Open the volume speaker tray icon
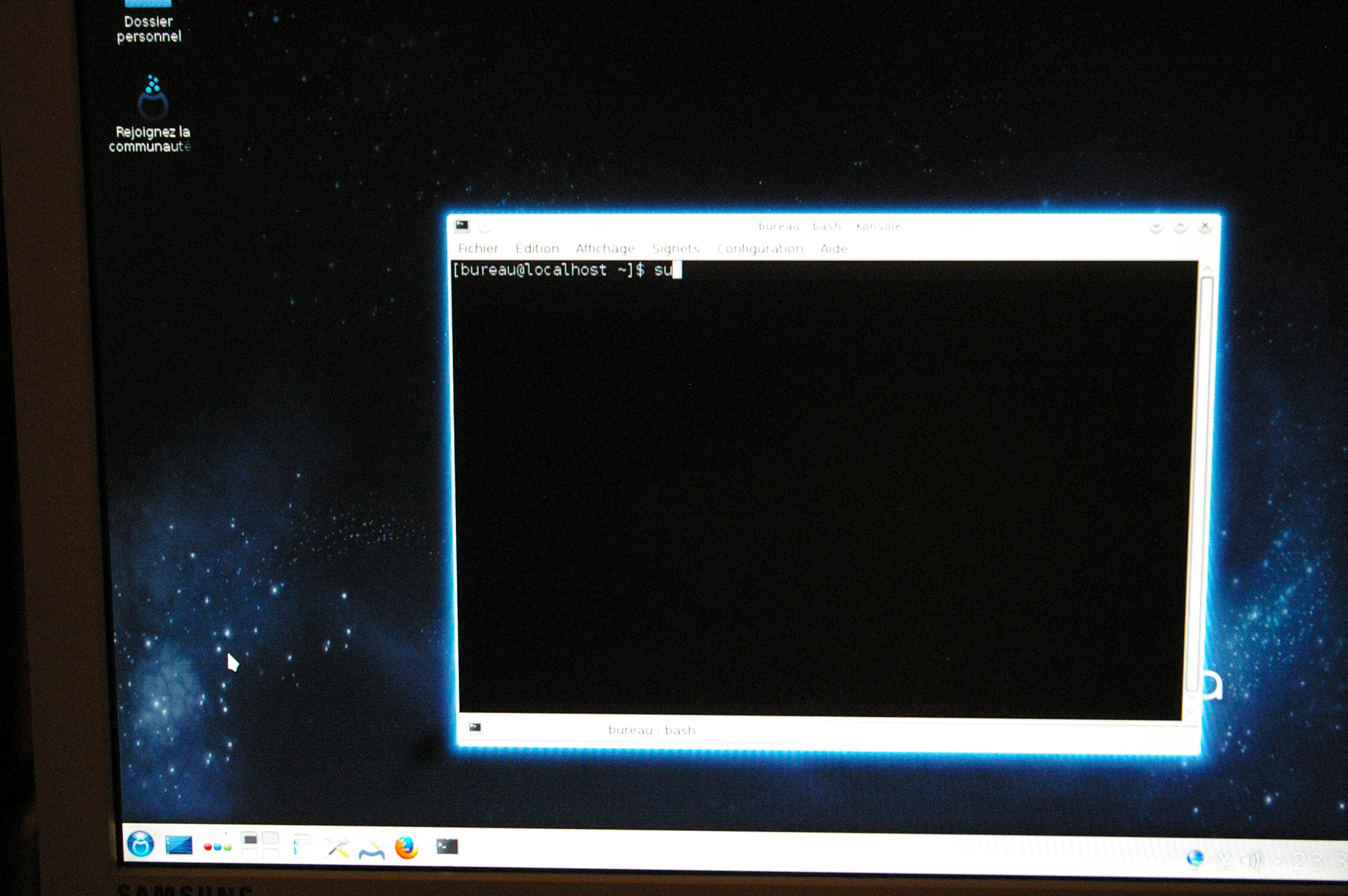 click(1252, 861)
